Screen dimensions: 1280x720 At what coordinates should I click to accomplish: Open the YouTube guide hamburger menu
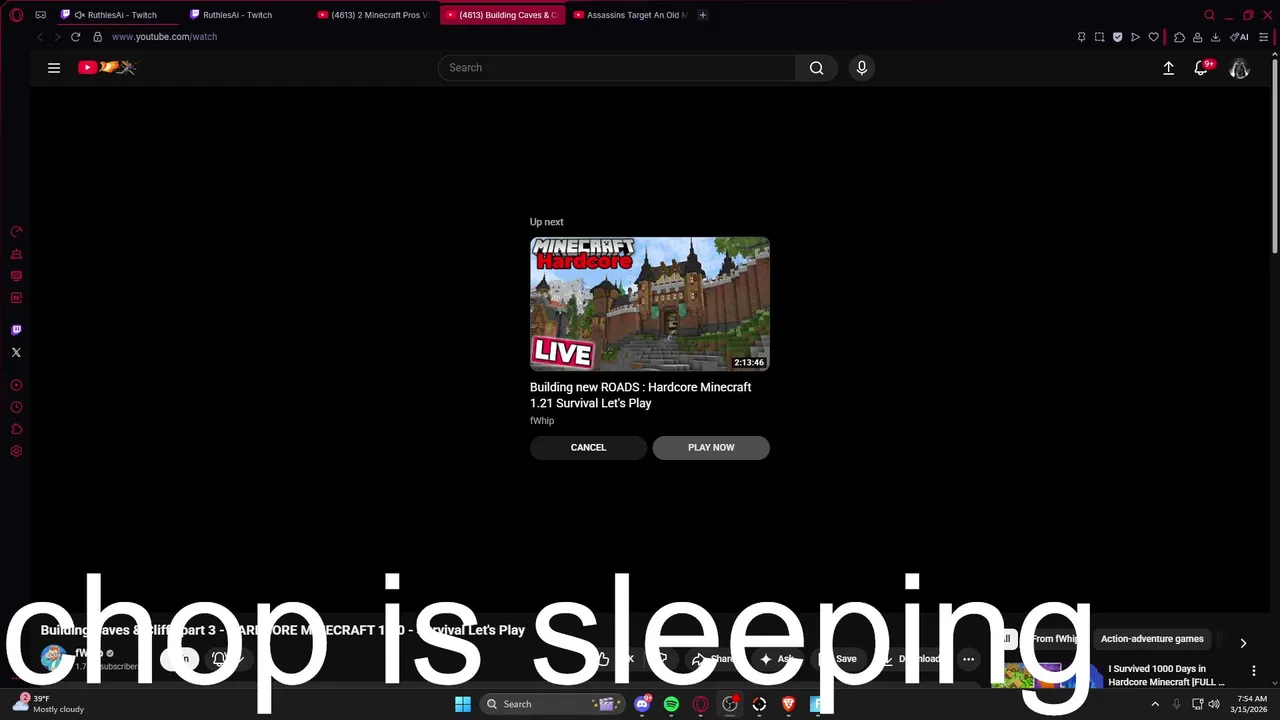(54, 68)
